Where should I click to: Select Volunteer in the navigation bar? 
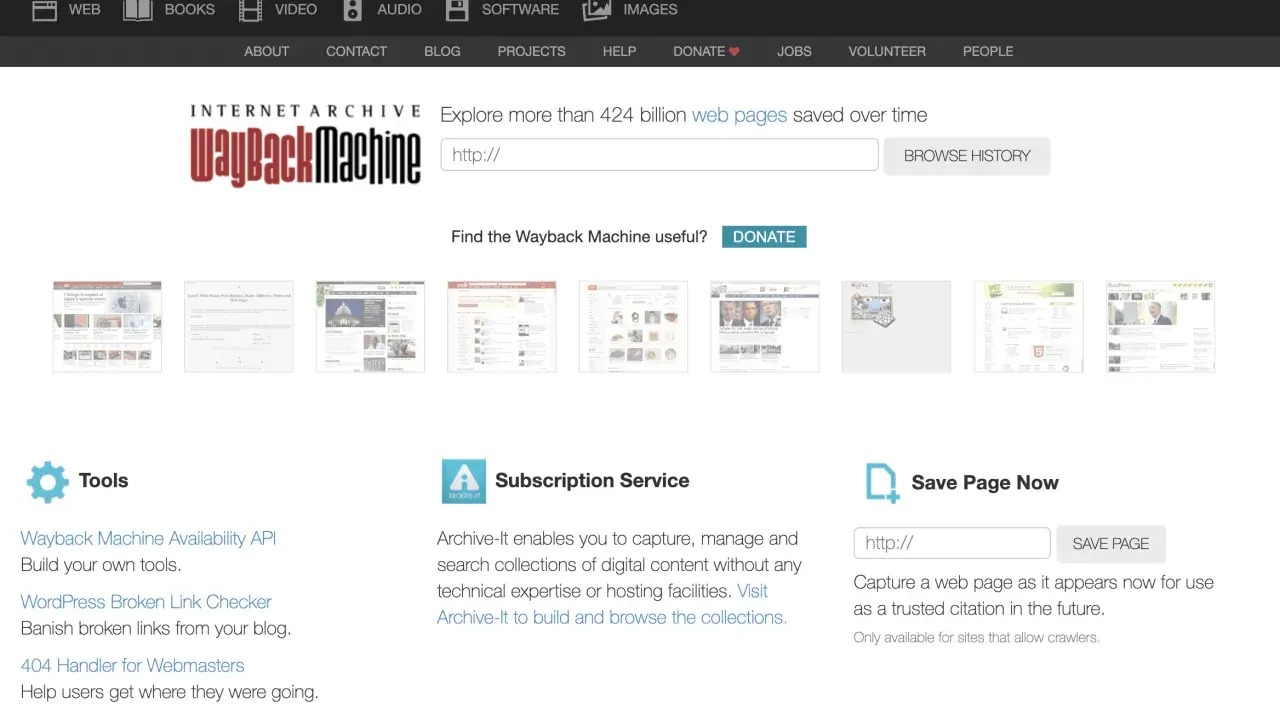[x=887, y=51]
